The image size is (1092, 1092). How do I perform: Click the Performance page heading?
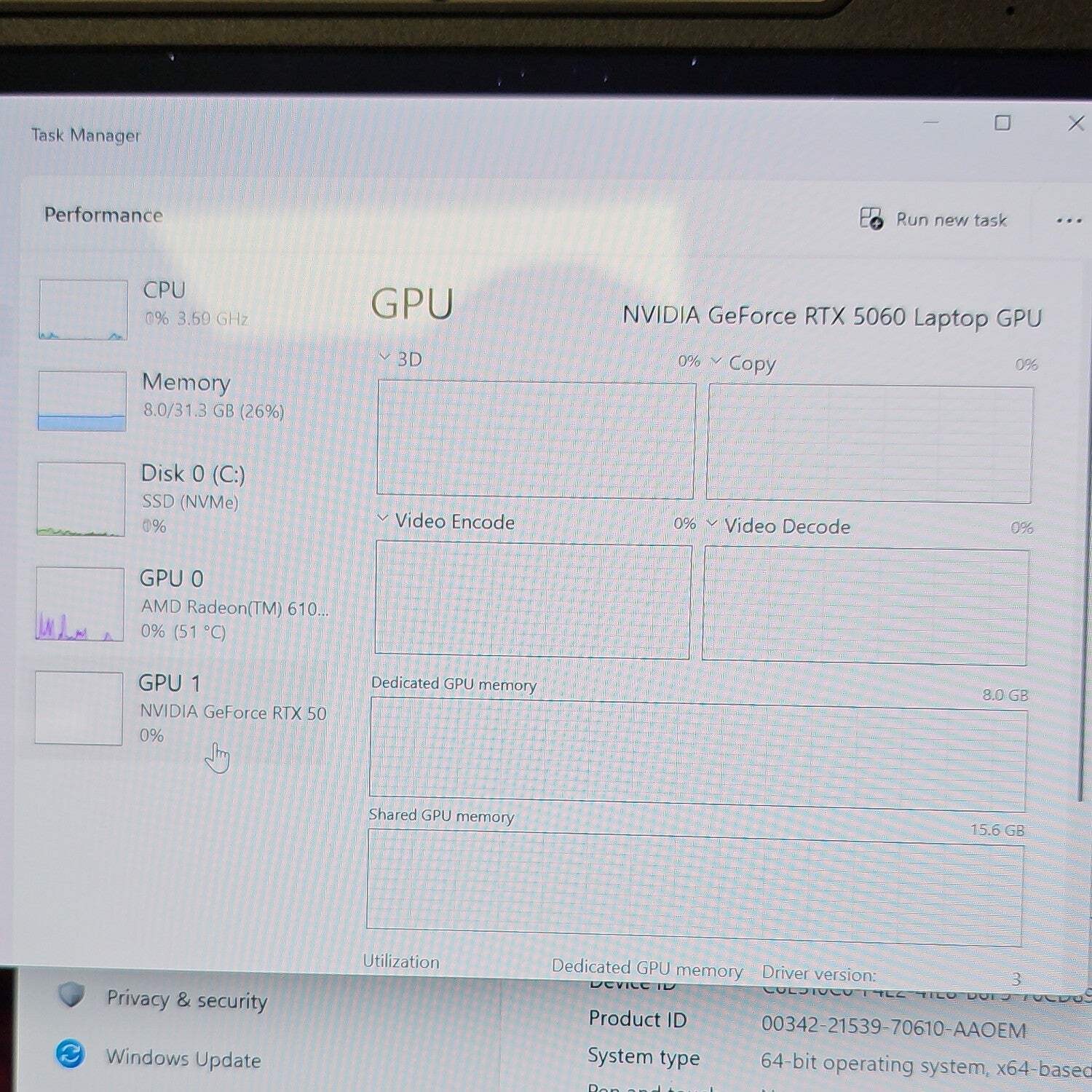[x=103, y=215]
